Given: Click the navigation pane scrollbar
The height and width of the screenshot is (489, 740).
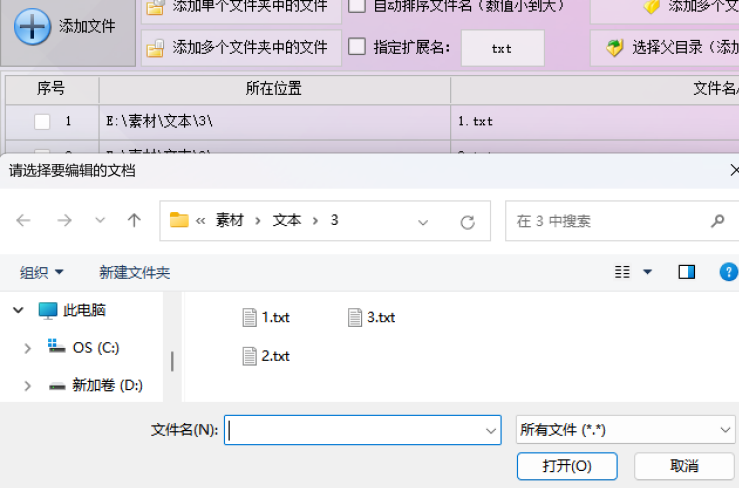Looking at the screenshot, I should click(172, 362).
